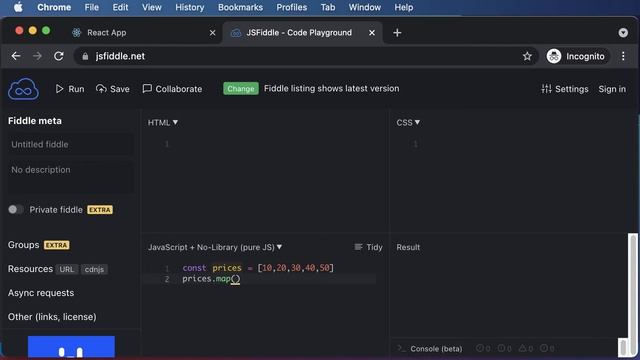640x360 pixels.
Task: Click the blue banner thumbnail in sidebar
Action: tap(71, 347)
